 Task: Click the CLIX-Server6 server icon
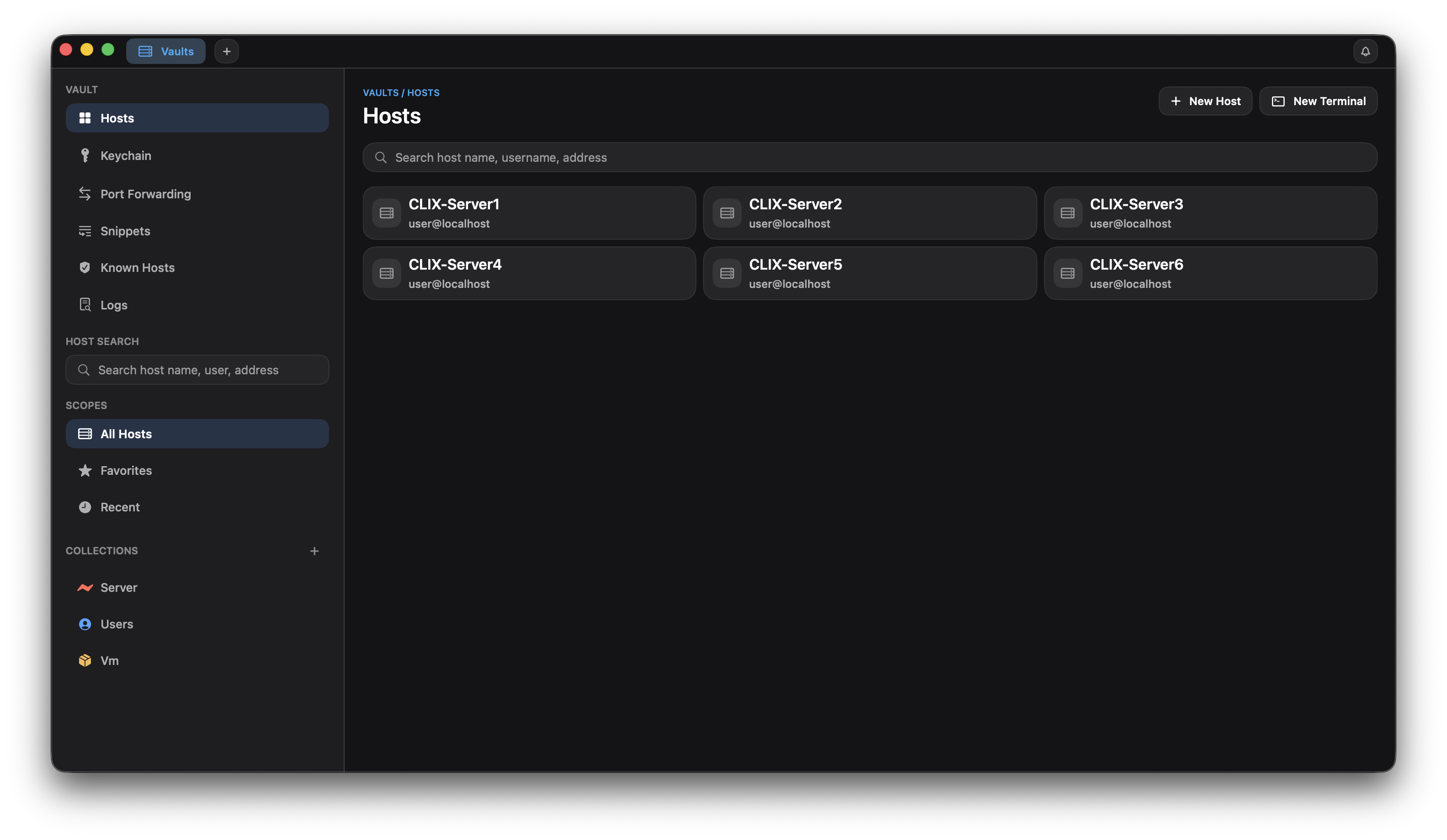[1068, 273]
